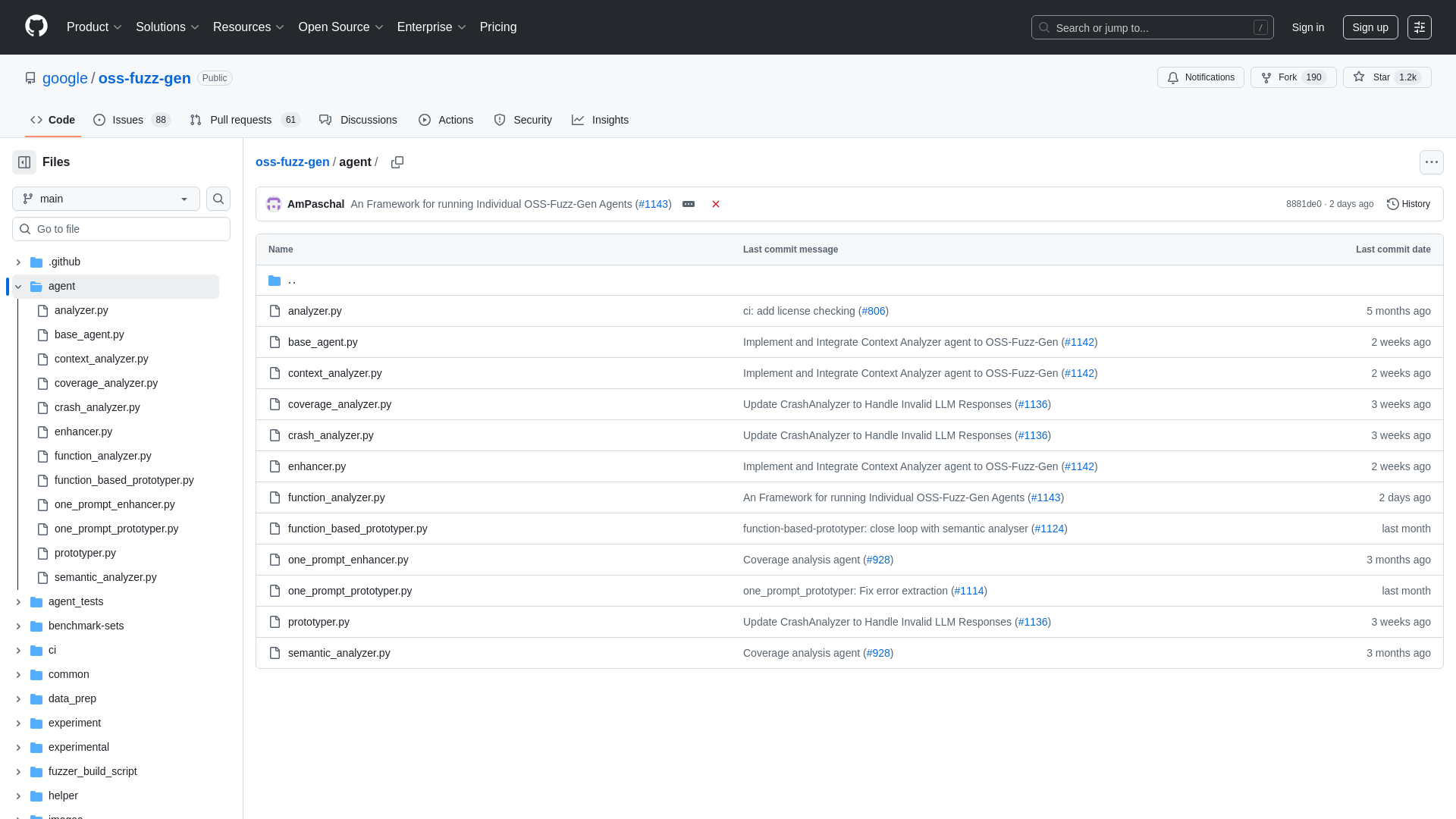This screenshot has height=819, width=1456.
Task: Expand the agent_tests folder
Action: (x=18, y=602)
